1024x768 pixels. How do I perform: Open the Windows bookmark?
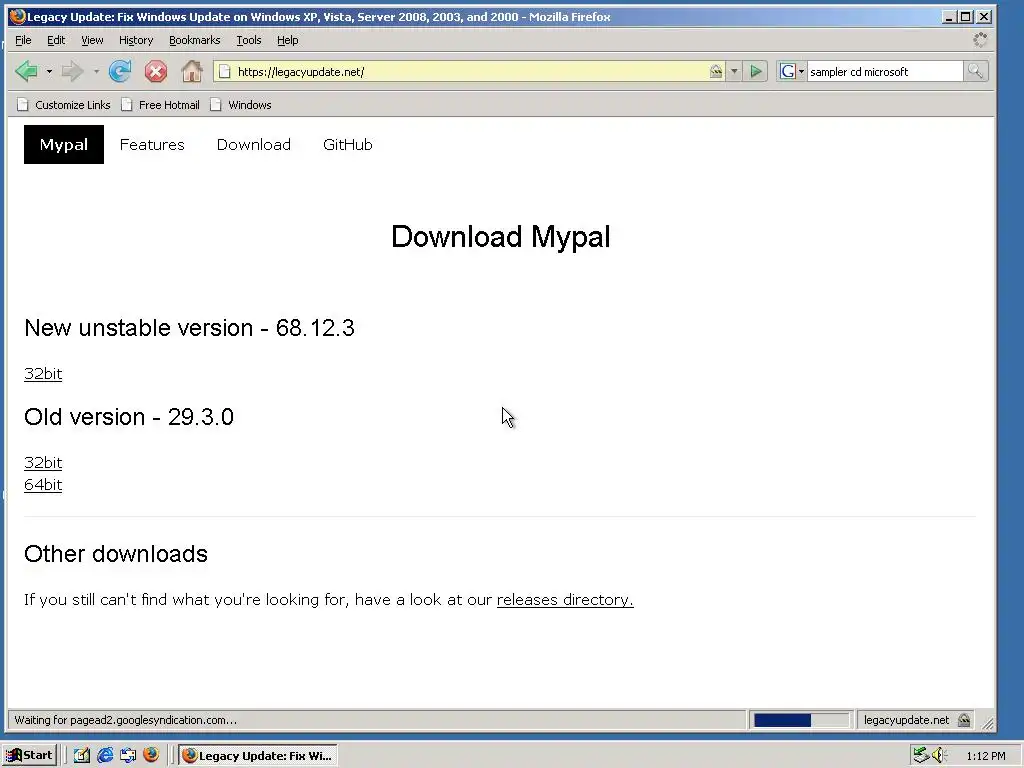click(x=240, y=104)
